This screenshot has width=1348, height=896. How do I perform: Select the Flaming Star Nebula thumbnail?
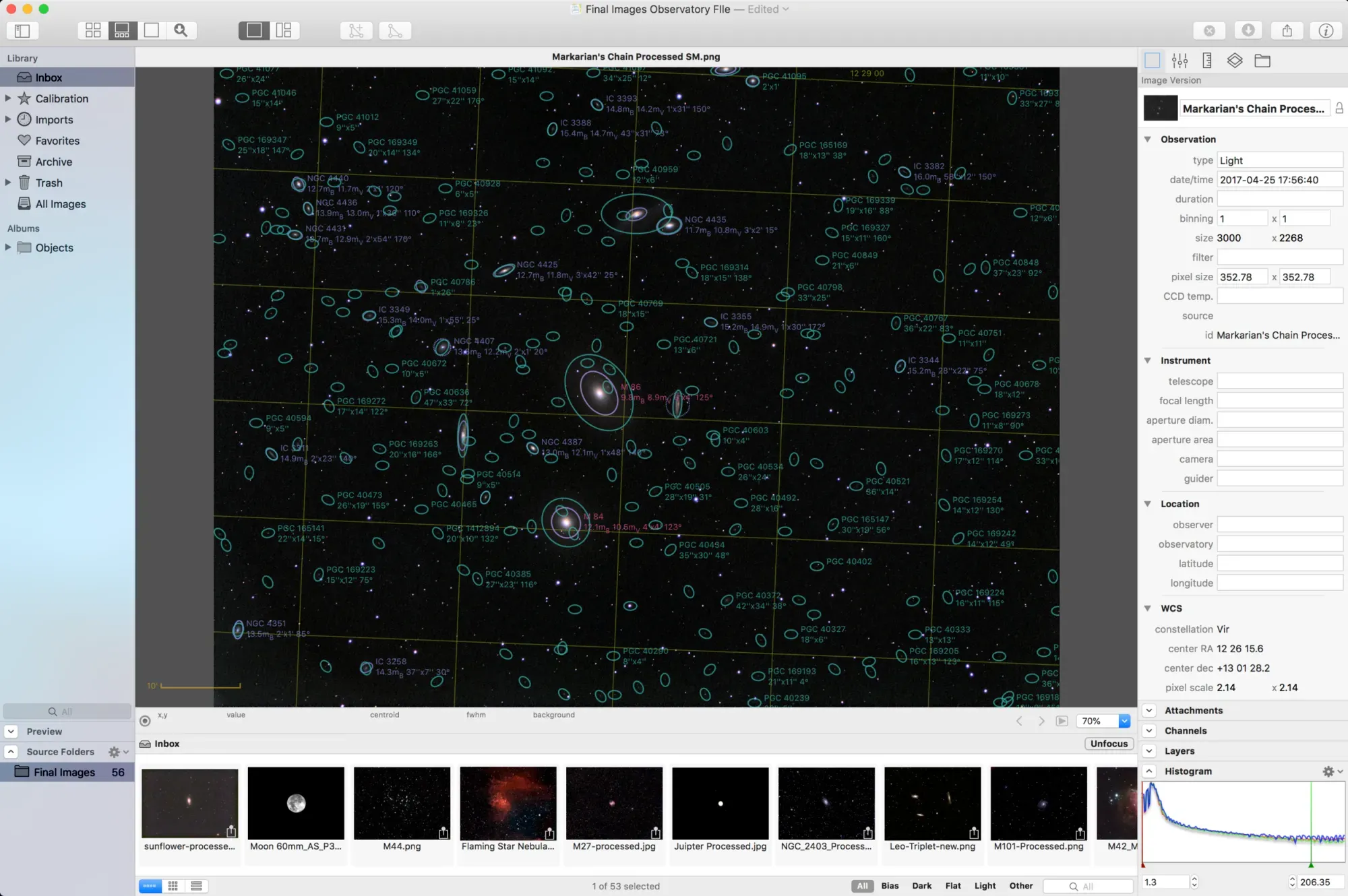click(508, 803)
